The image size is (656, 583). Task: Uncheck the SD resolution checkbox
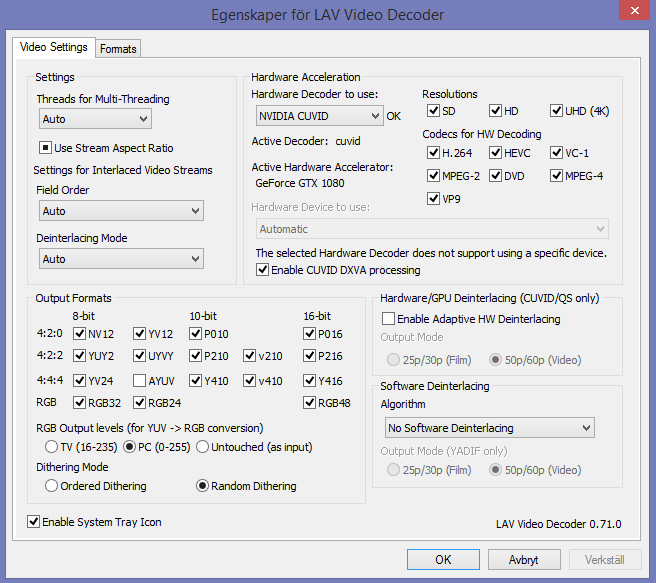click(433, 111)
